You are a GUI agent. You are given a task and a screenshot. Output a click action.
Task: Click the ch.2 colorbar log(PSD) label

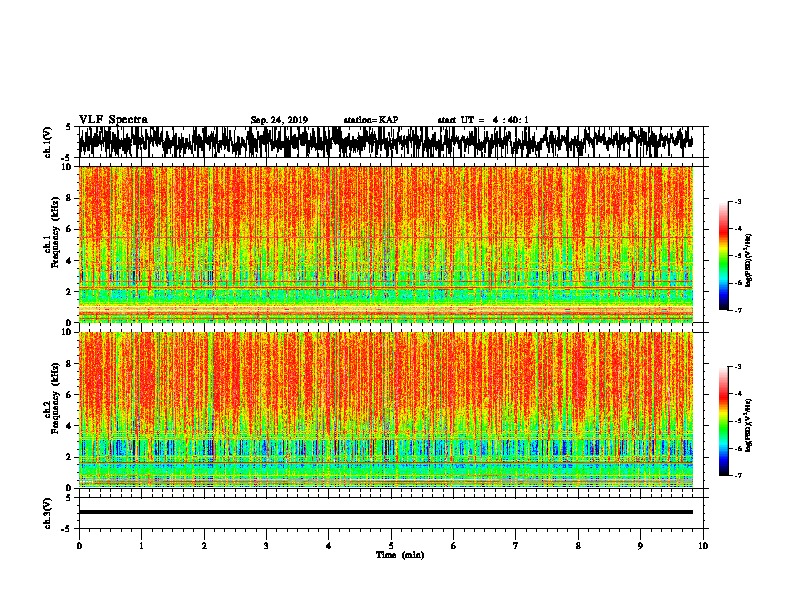748,425
